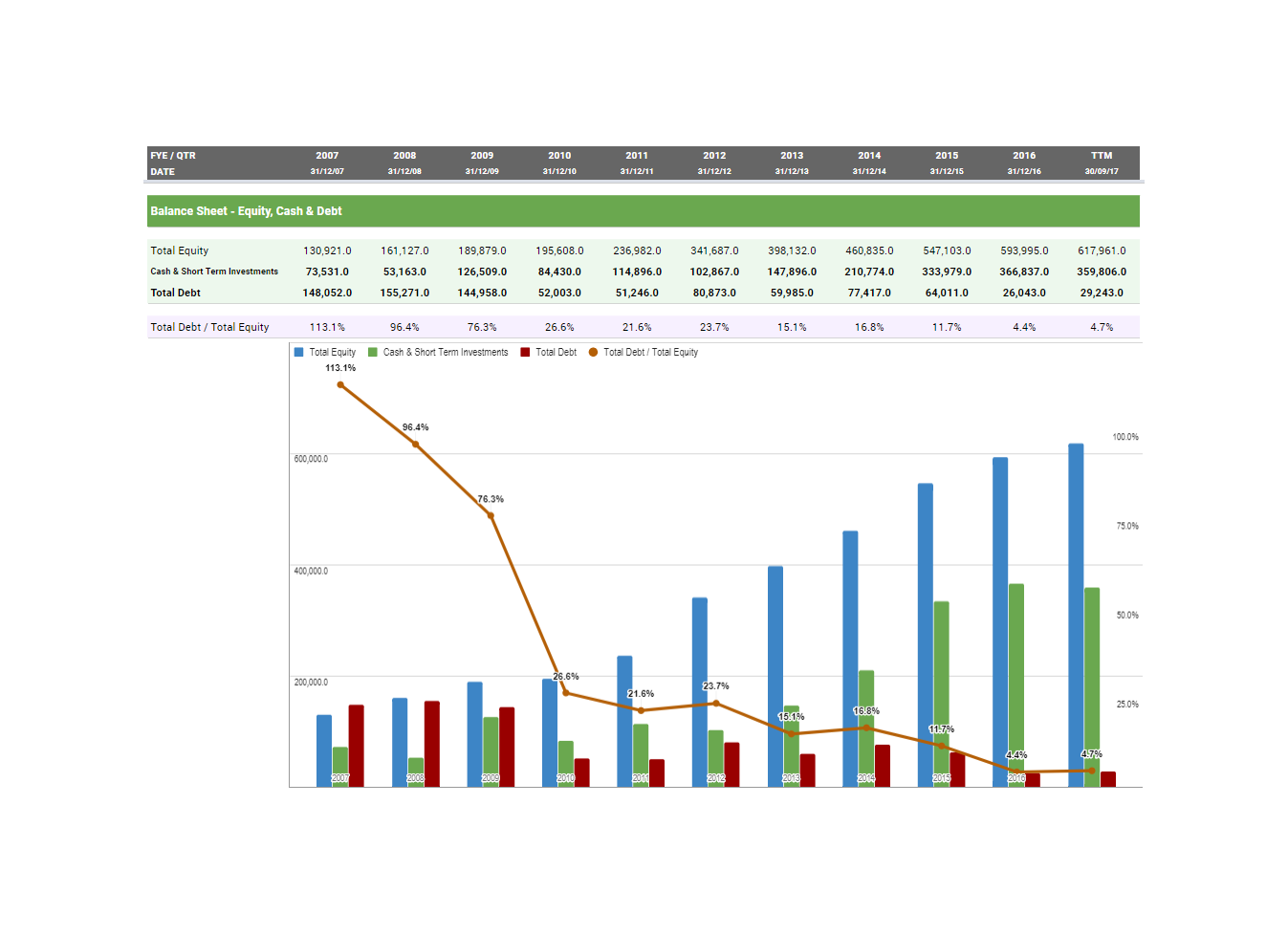Select the 2016 column header
Image resolution: width=1288 pixels, height=935 pixels.
1024,155
